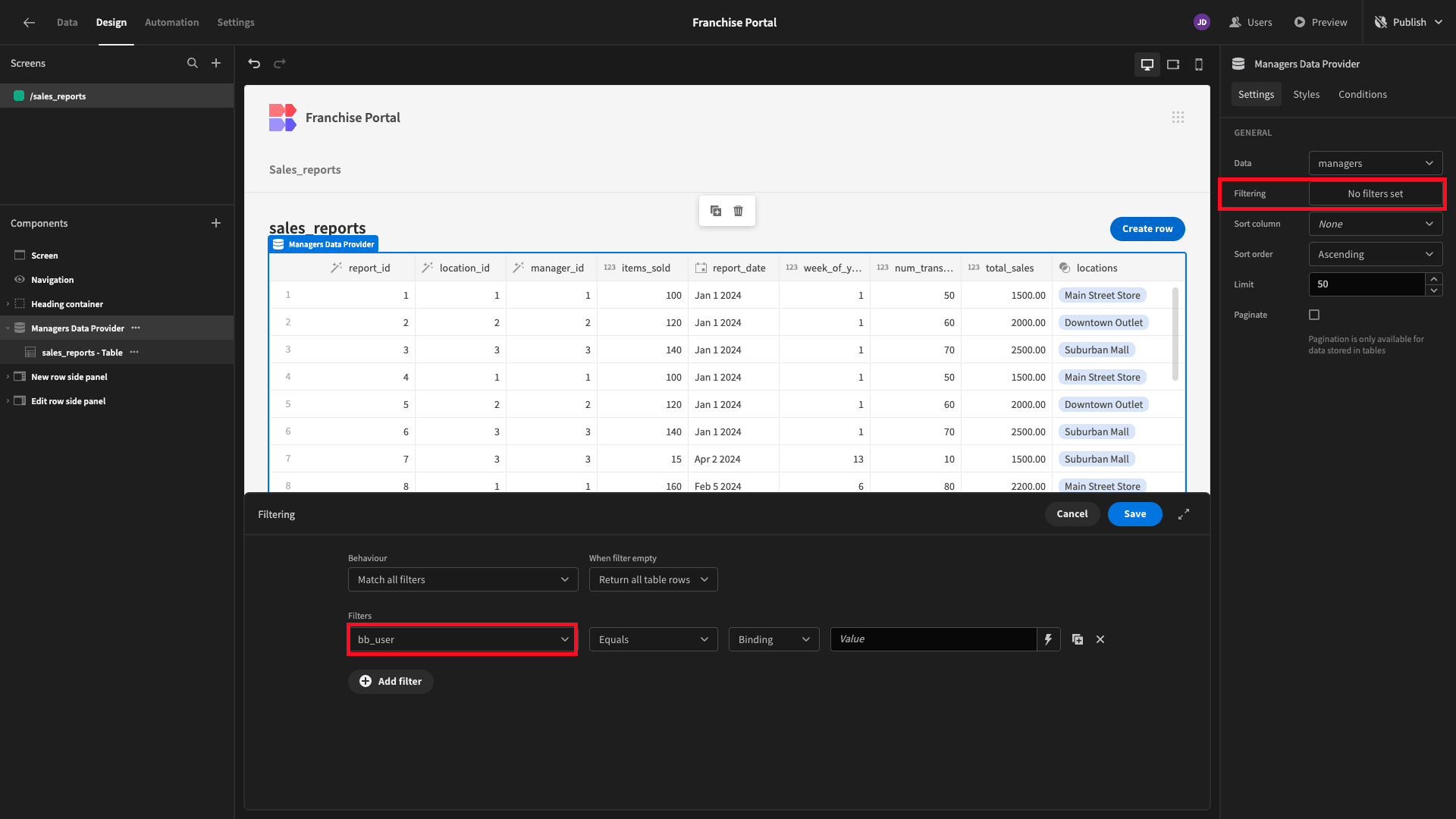Expand the New row side panel

click(x=8, y=377)
